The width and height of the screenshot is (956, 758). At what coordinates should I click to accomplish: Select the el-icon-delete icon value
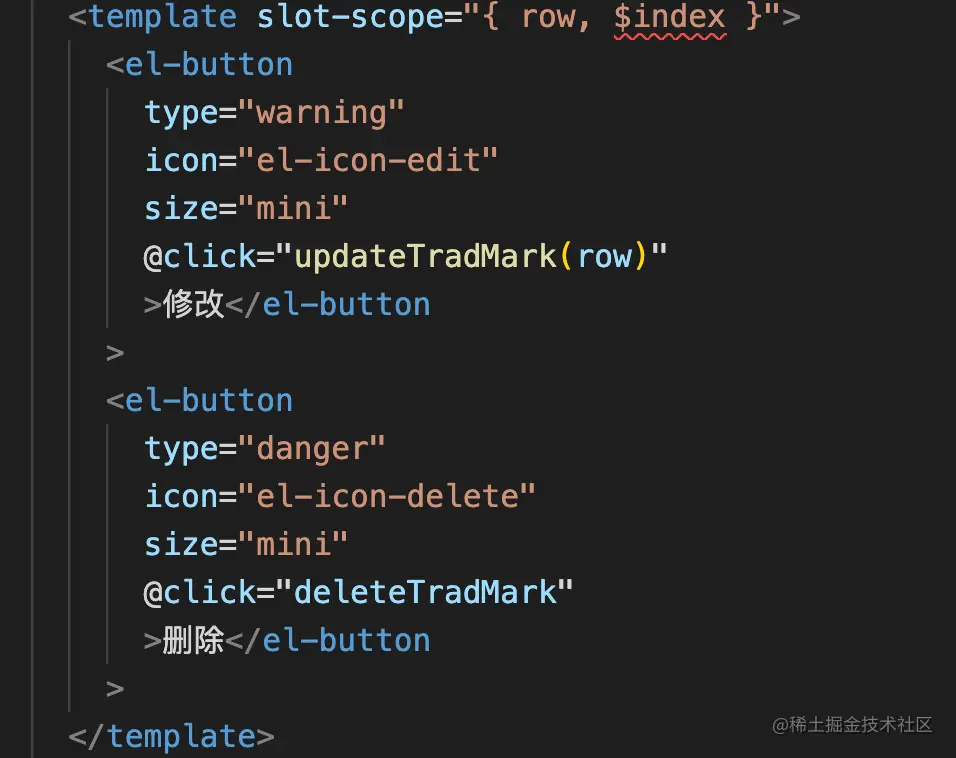point(387,497)
